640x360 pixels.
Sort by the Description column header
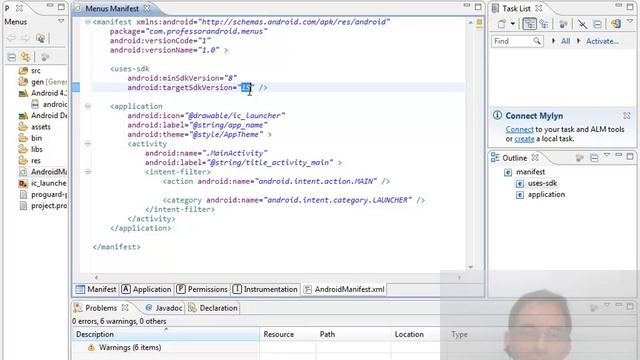166,334
